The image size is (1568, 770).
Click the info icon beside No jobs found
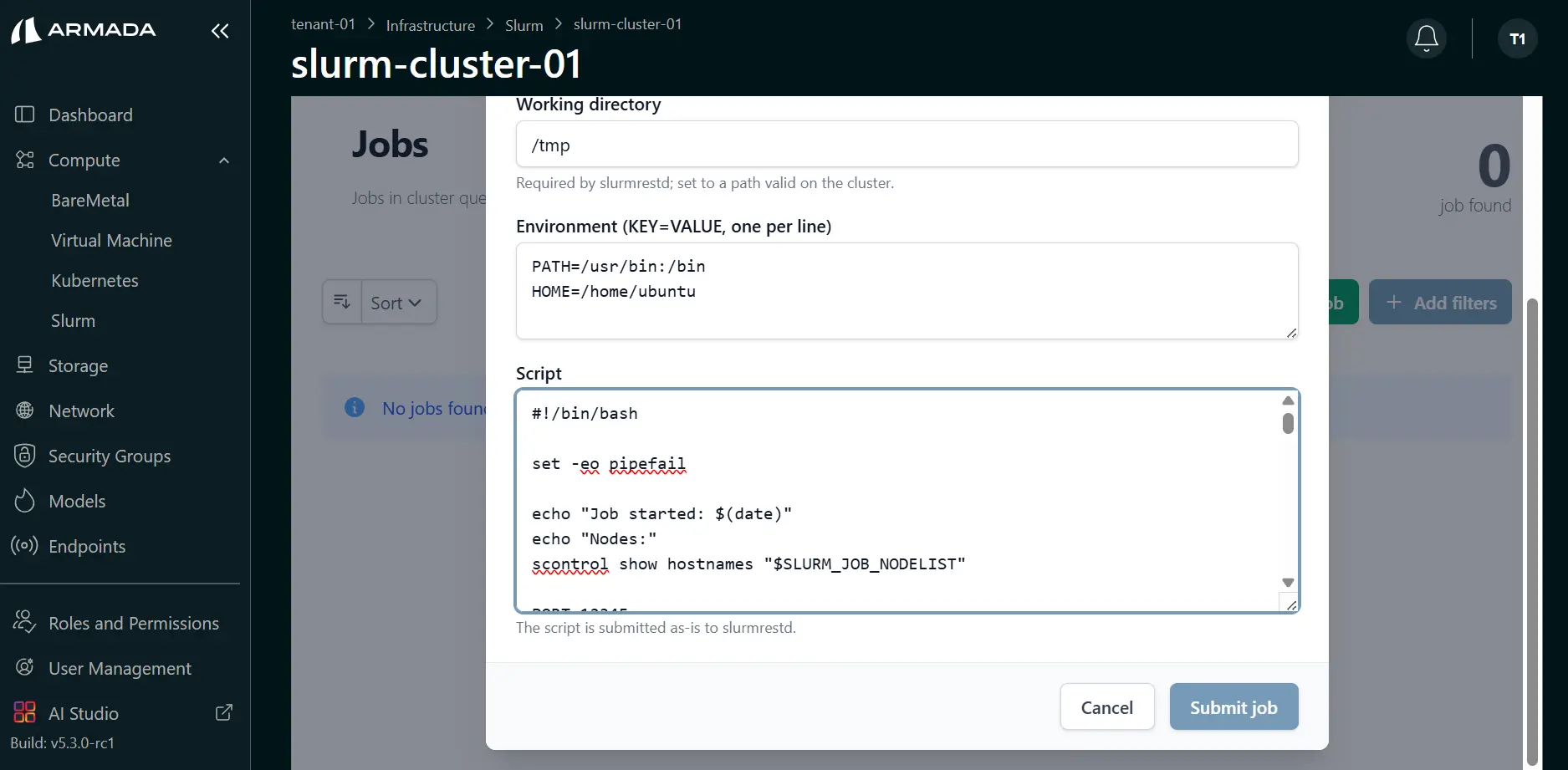coord(355,407)
